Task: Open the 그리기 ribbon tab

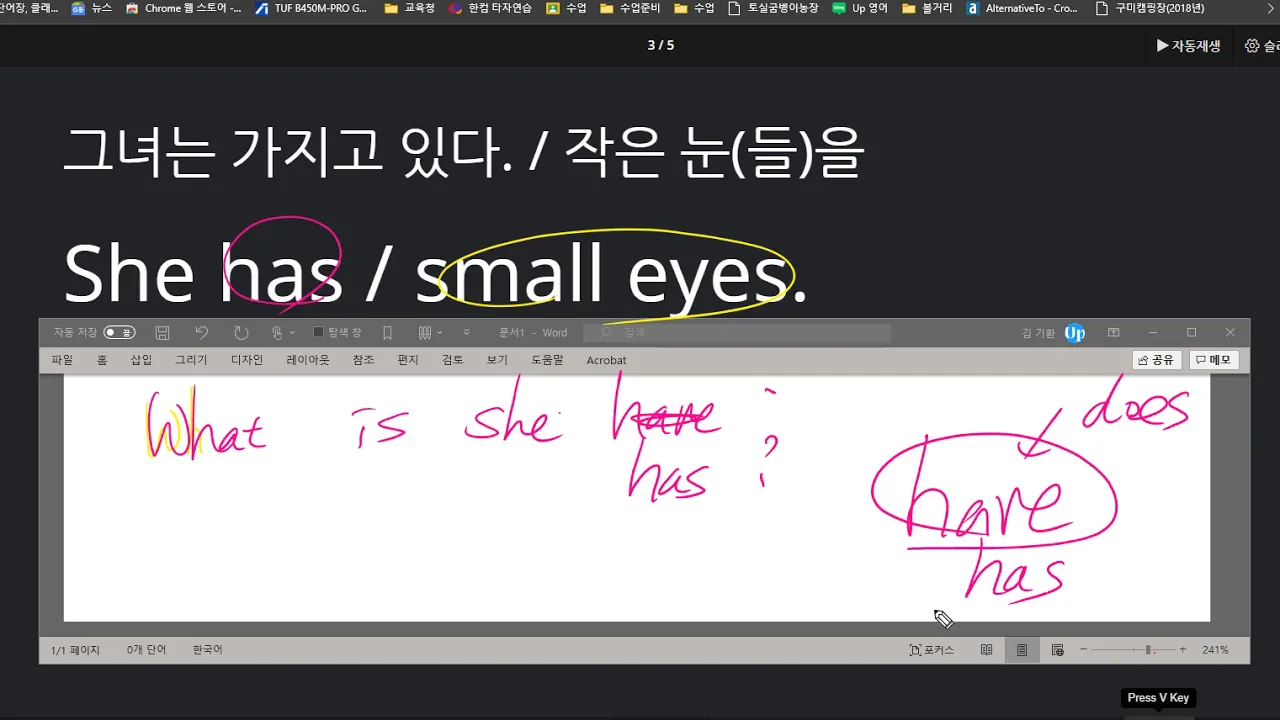Action: (191, 360)
